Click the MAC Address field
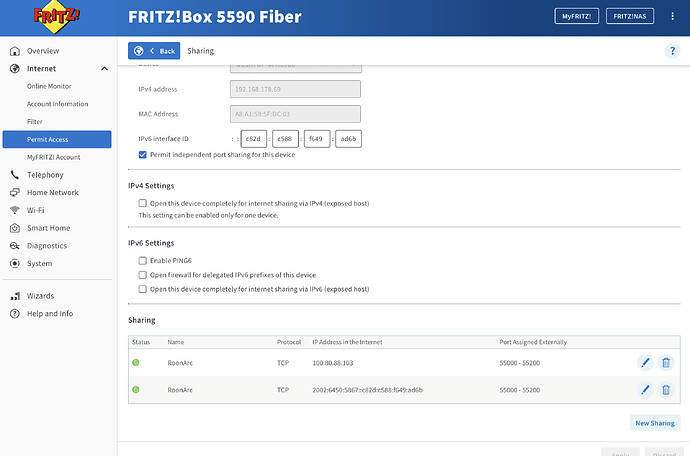690x456 pixels. point(295,114)
